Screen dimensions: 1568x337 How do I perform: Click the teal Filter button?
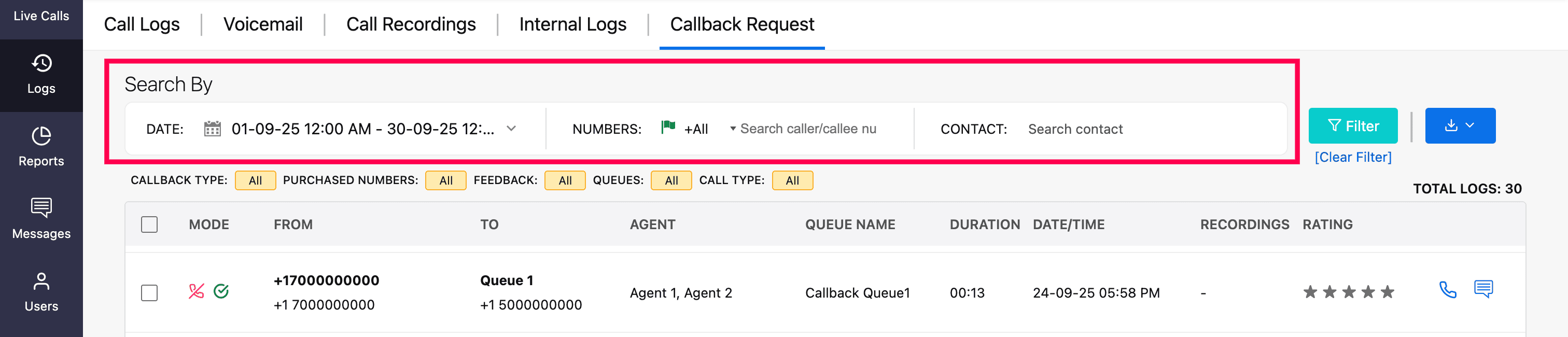click(x=1352, y=126)
